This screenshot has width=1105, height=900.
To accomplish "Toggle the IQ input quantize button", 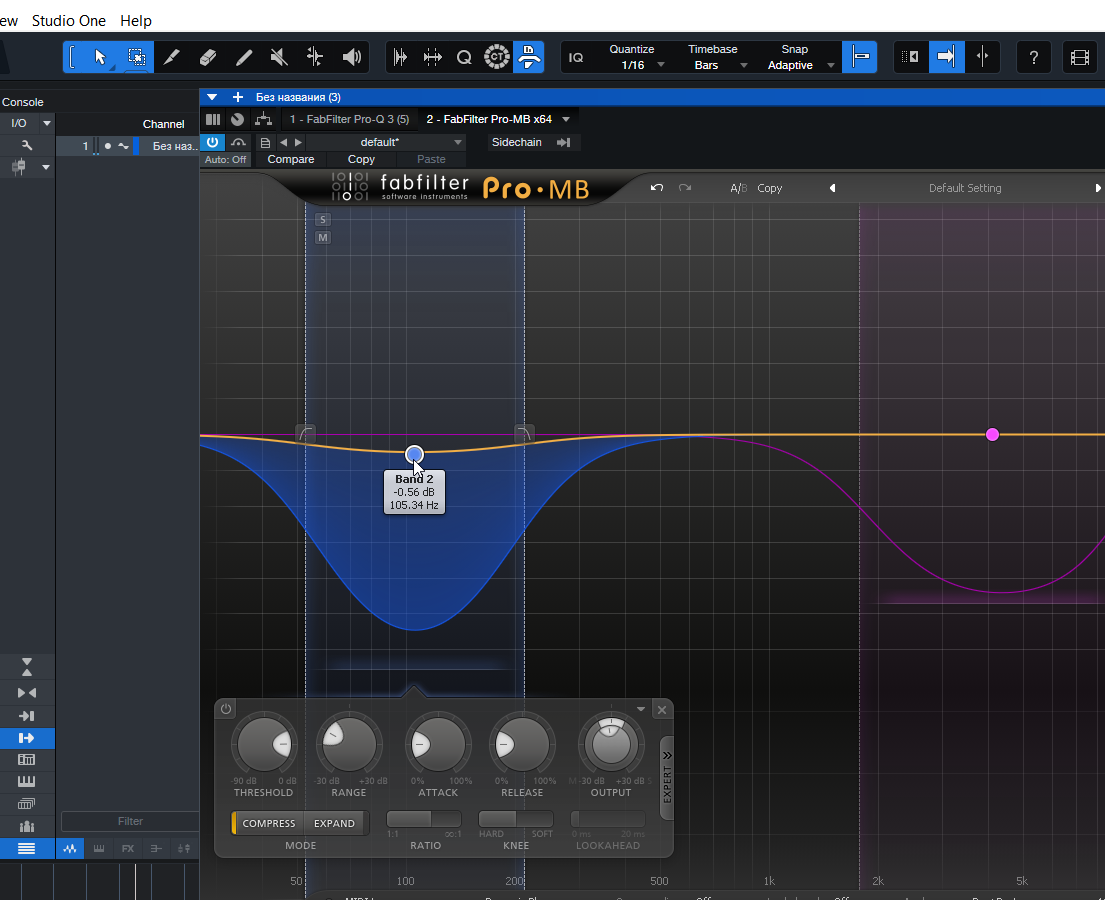I will click(576, 58).
